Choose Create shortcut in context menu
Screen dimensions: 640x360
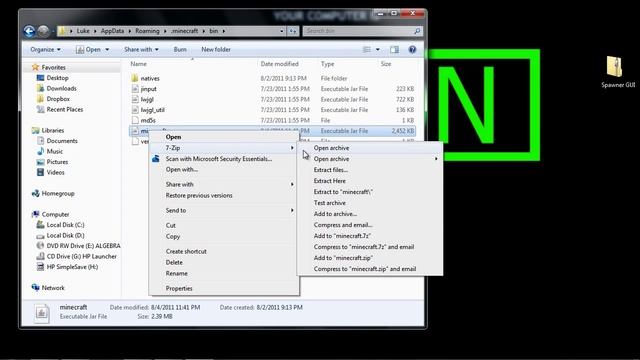click(186, 251)
